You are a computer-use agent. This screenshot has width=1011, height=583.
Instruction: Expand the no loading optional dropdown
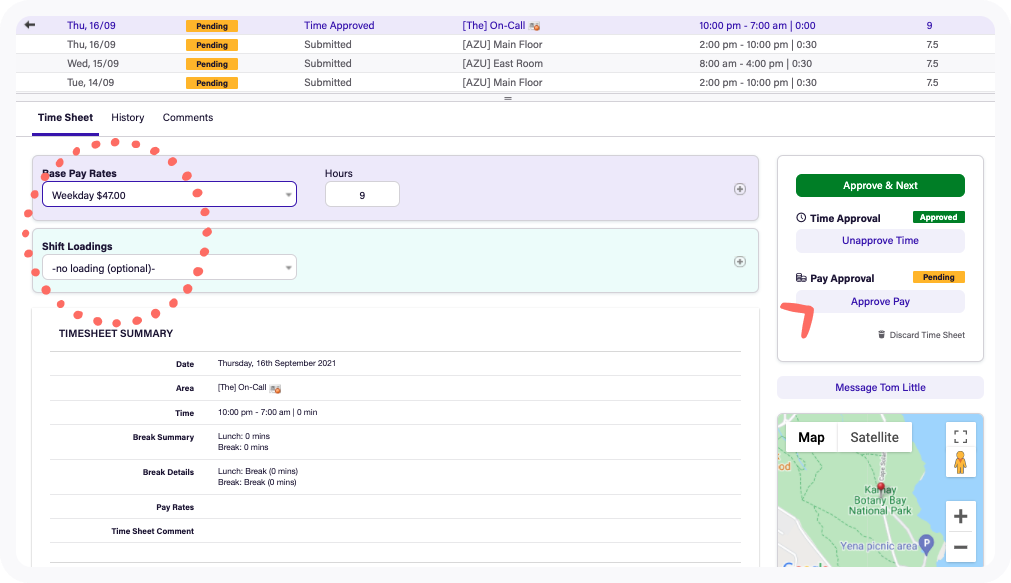pos(168,267)
